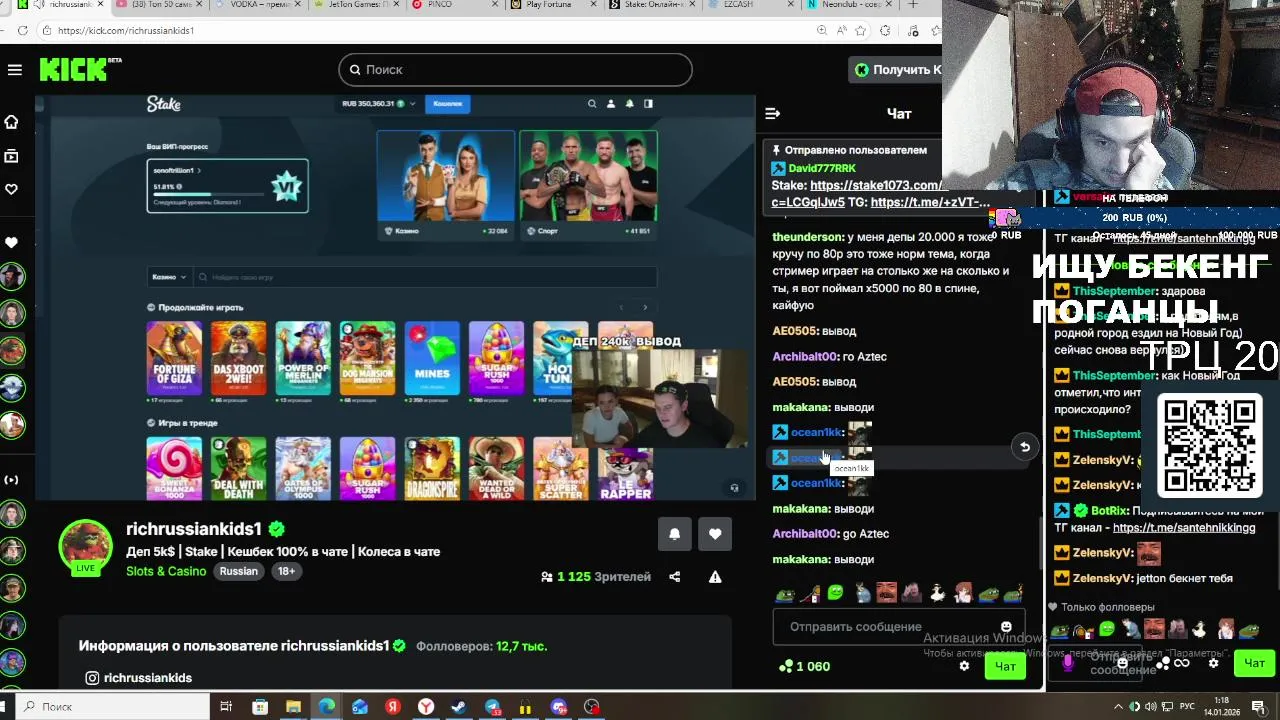Open the richrussiankids Instagram link

(x=139, y=678)
